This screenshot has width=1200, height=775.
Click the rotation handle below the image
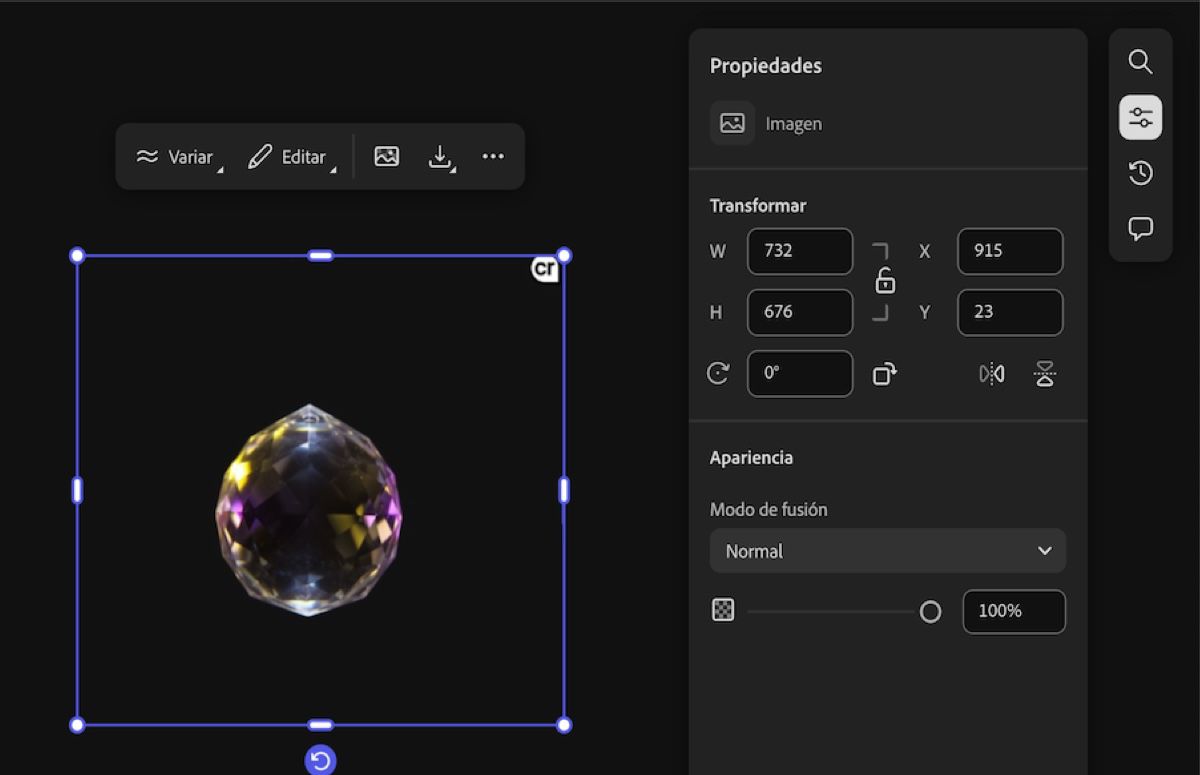point(320,760)
